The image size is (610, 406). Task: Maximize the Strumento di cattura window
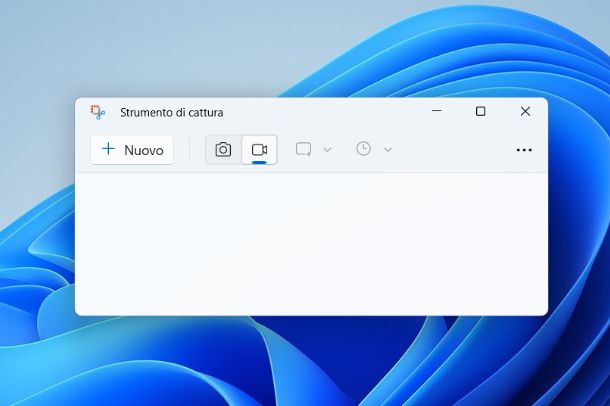(481, 111)
